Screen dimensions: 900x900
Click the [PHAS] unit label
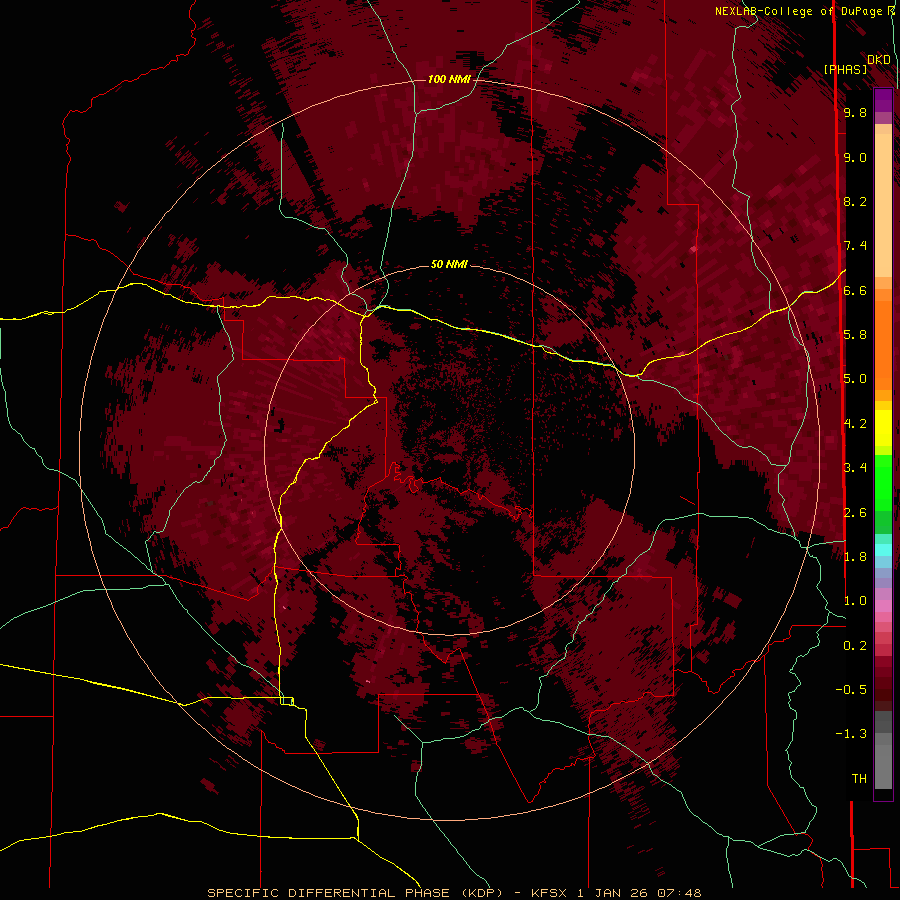[x=845, y=69]
